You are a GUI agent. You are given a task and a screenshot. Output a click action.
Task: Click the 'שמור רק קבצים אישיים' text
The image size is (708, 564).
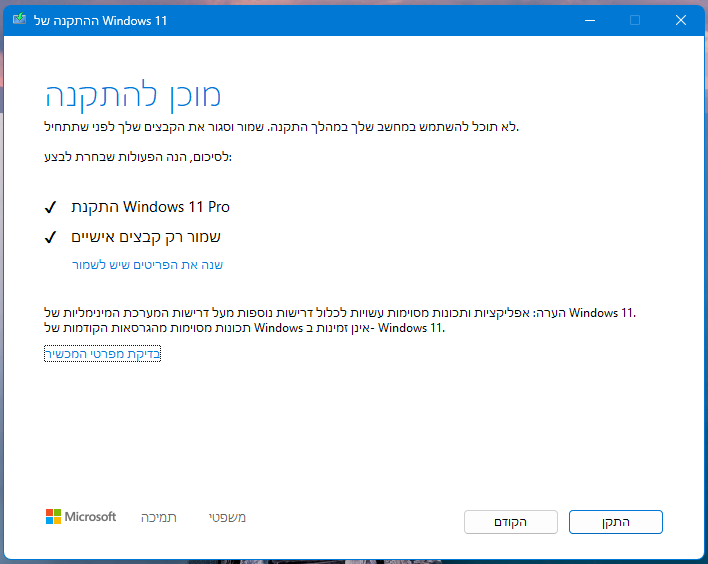click(146, 237)
